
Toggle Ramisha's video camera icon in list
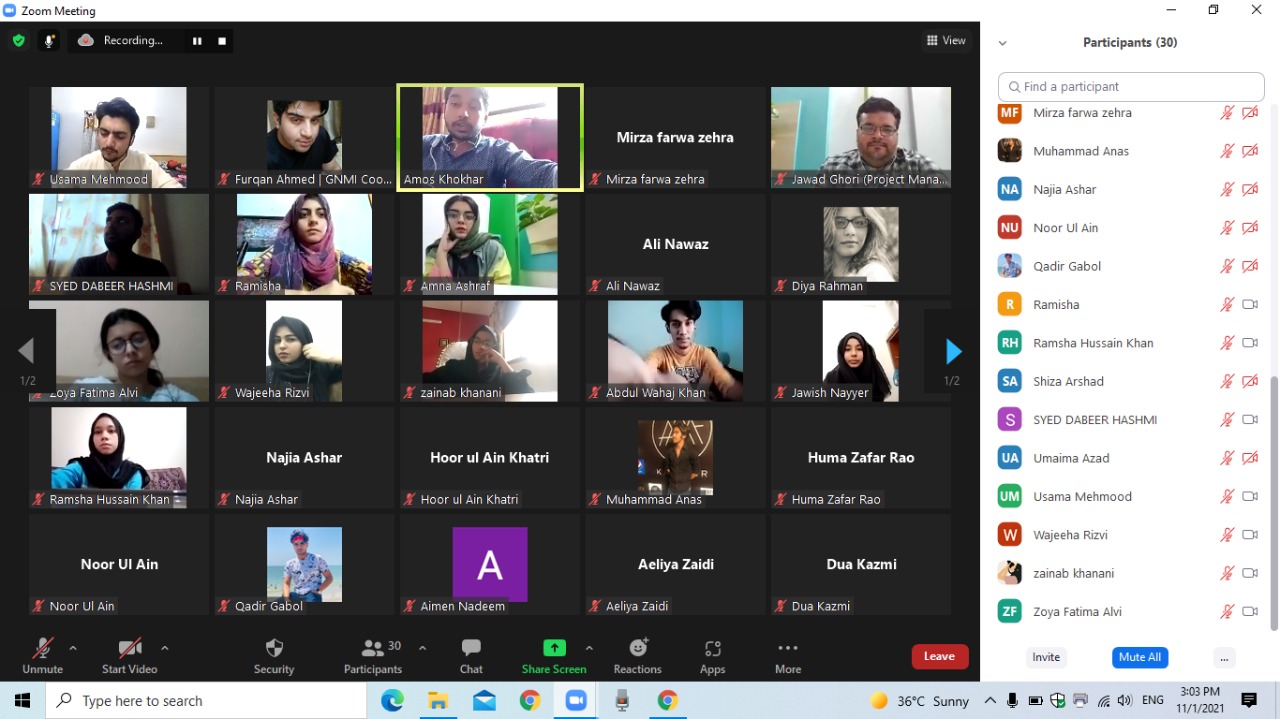coord(1249,305)
